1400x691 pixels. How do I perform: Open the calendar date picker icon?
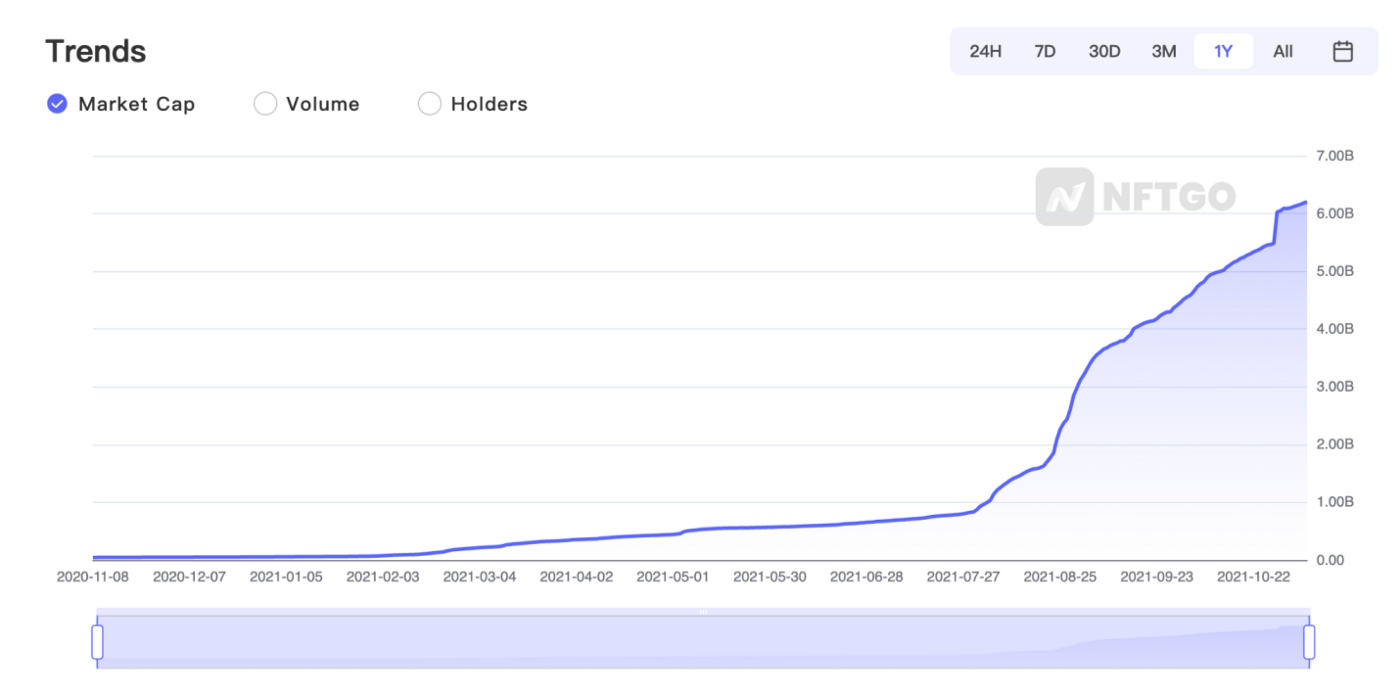[1343, 51]
